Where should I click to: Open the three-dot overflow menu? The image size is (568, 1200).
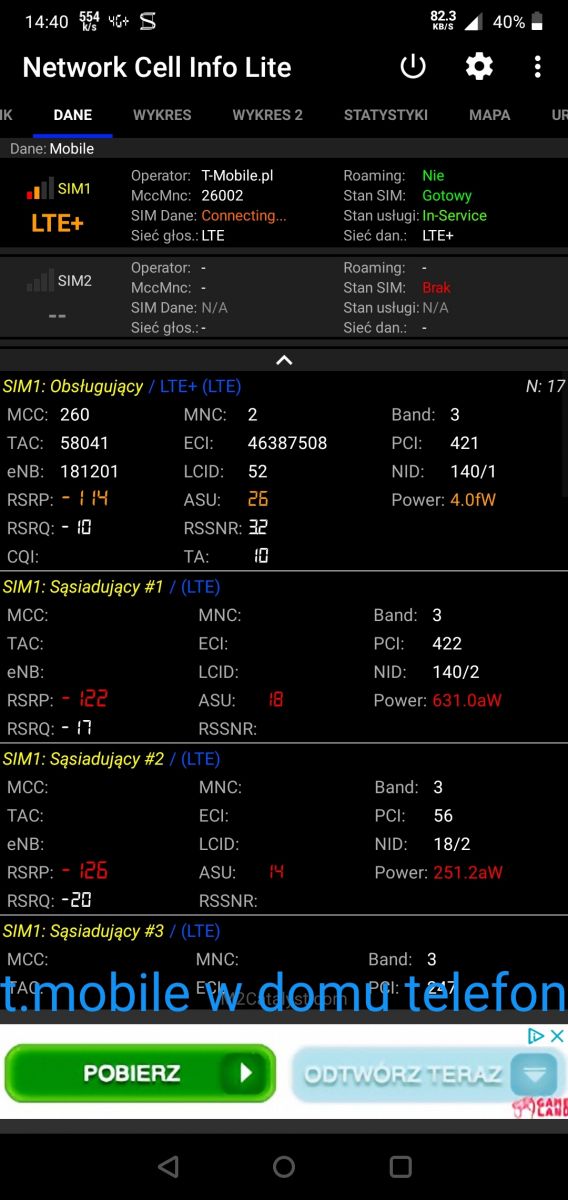(x=538, y=67)
